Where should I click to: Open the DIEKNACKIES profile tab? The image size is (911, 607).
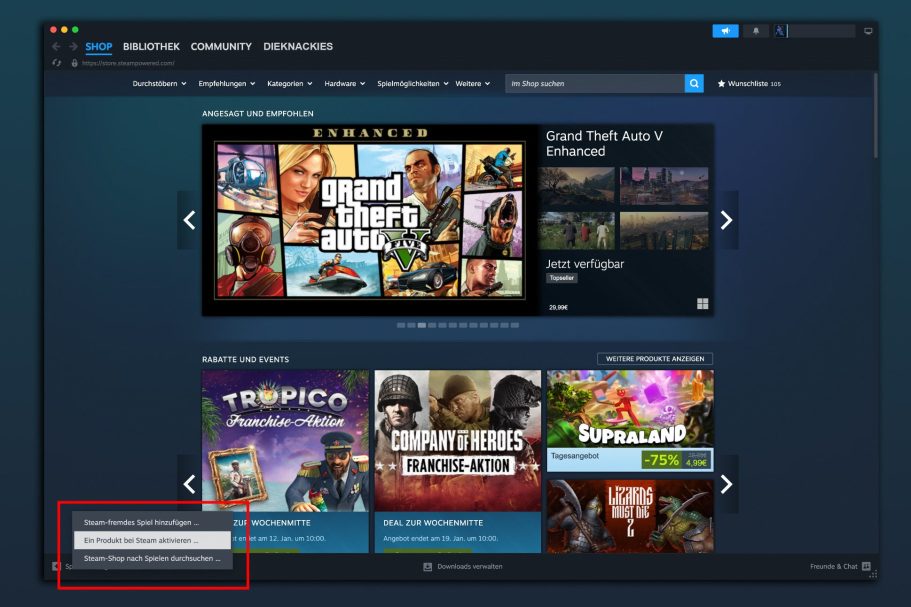pyautogui.click(x=298, y=46)
